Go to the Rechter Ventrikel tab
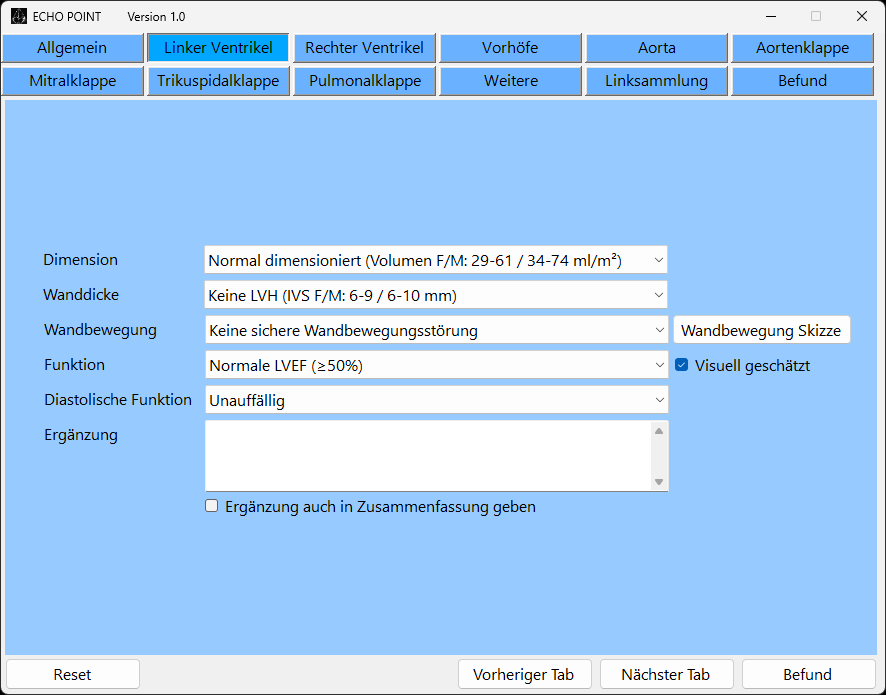 point(364,48)
